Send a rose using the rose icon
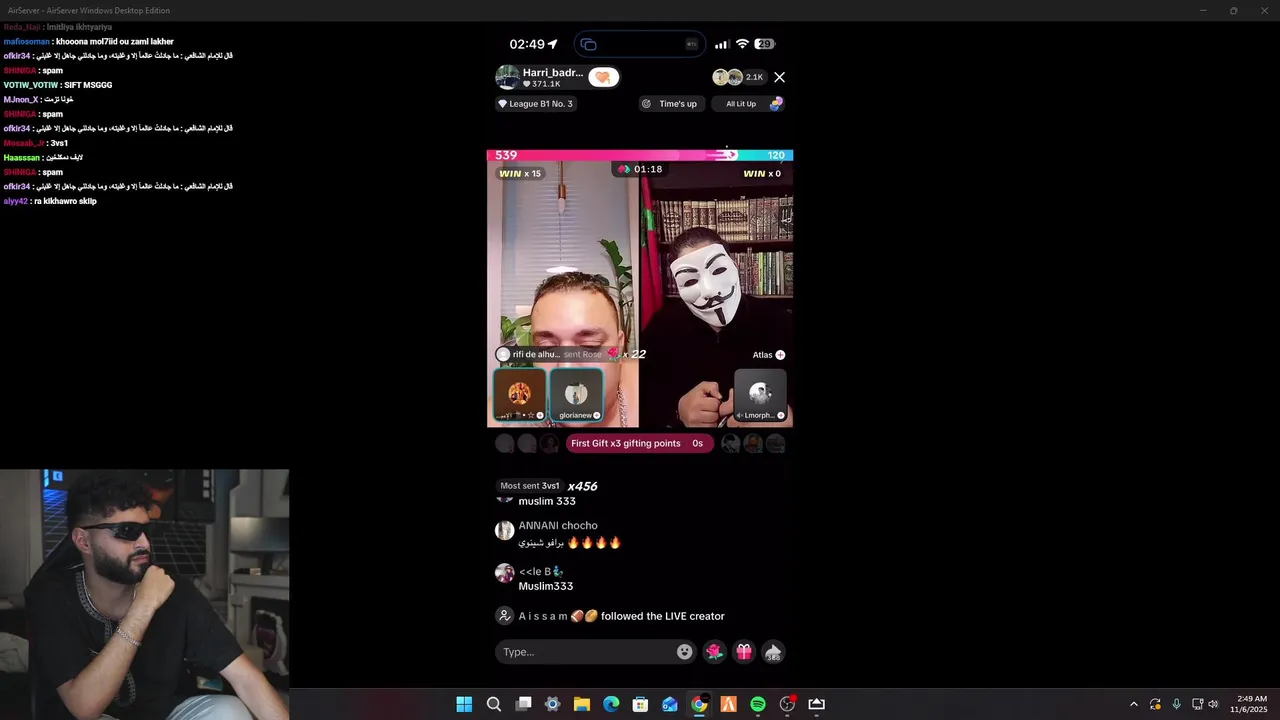This screenshot has height=720, width=1280. (x=714, y=652)
